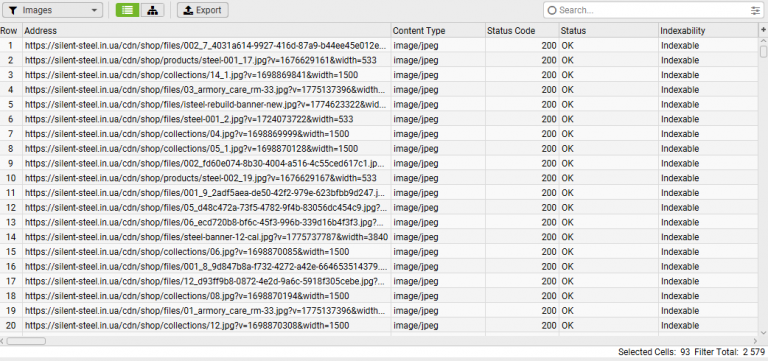This screenshot has height=361, width=768.
Task: Click inside the Search field
Action: (x=652, y=10)
